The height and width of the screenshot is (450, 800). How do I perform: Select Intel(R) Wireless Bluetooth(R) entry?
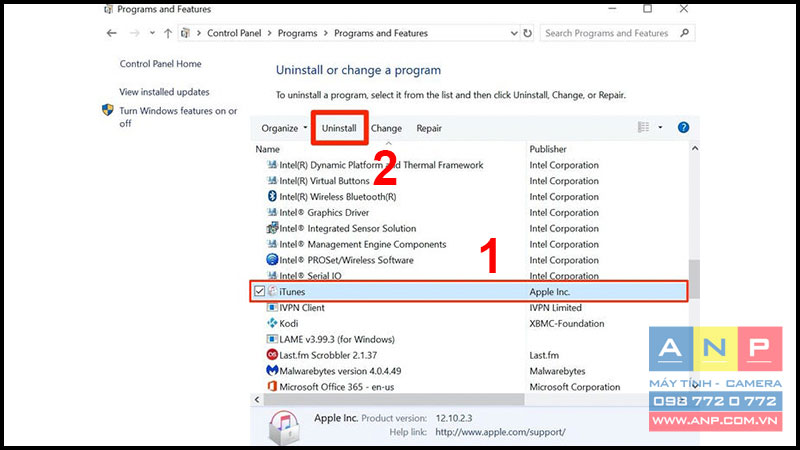coord(338,196)
